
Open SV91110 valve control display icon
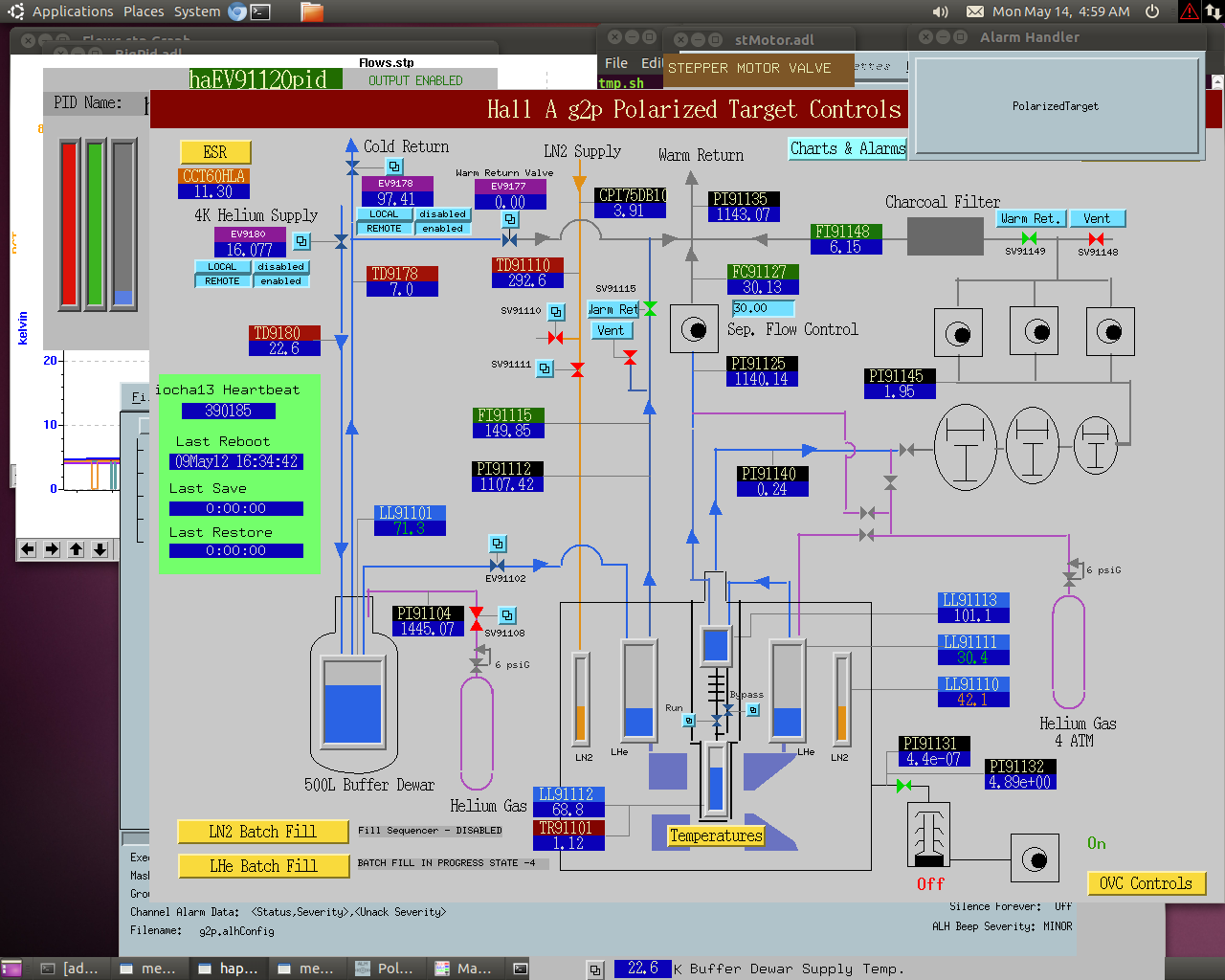click(556, 311)
